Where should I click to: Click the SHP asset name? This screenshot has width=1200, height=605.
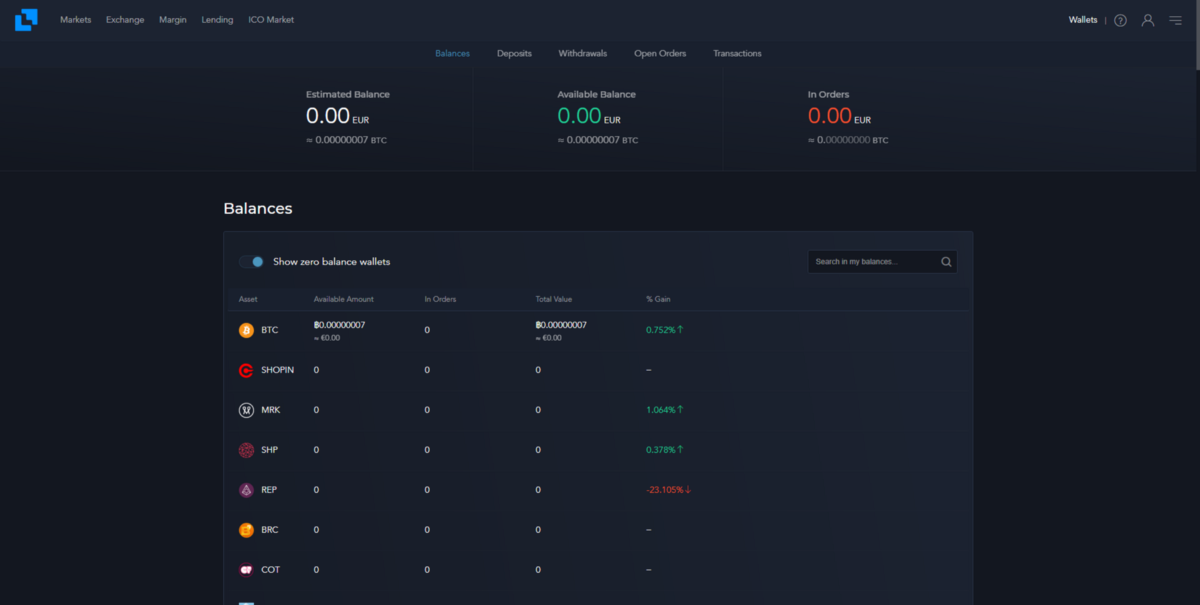pos(270,450)
